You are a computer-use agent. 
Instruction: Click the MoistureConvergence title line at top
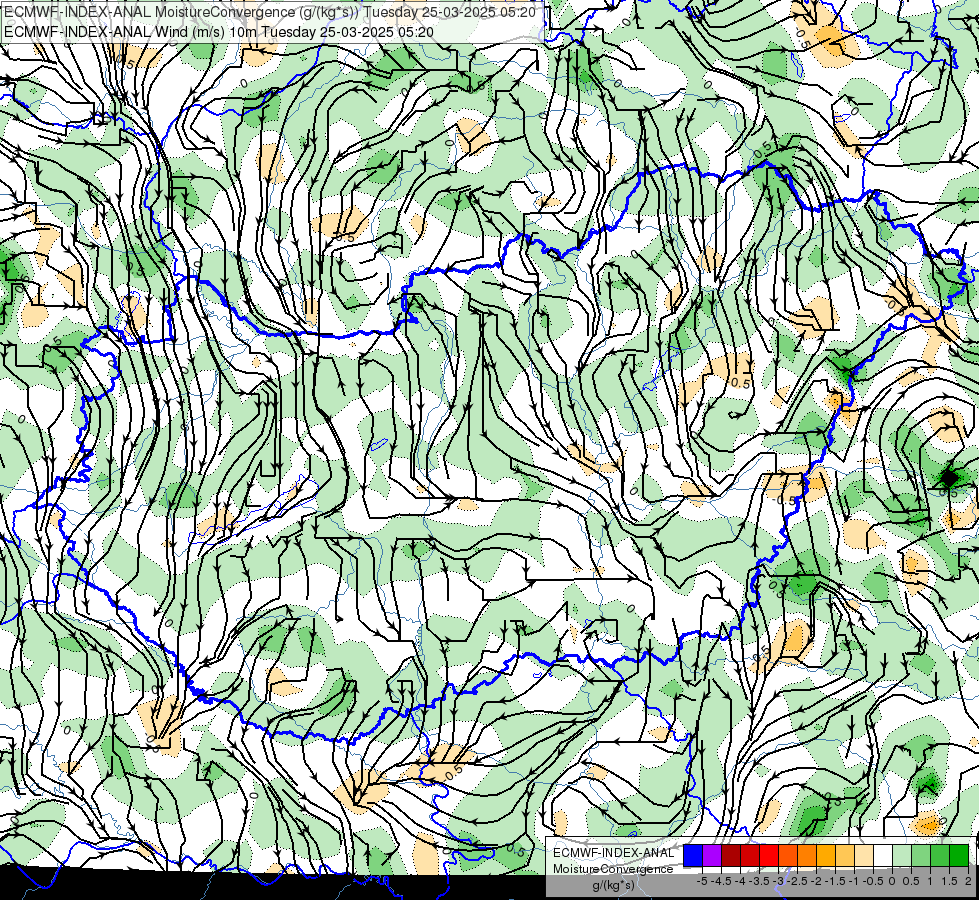[x=270, y=12]
